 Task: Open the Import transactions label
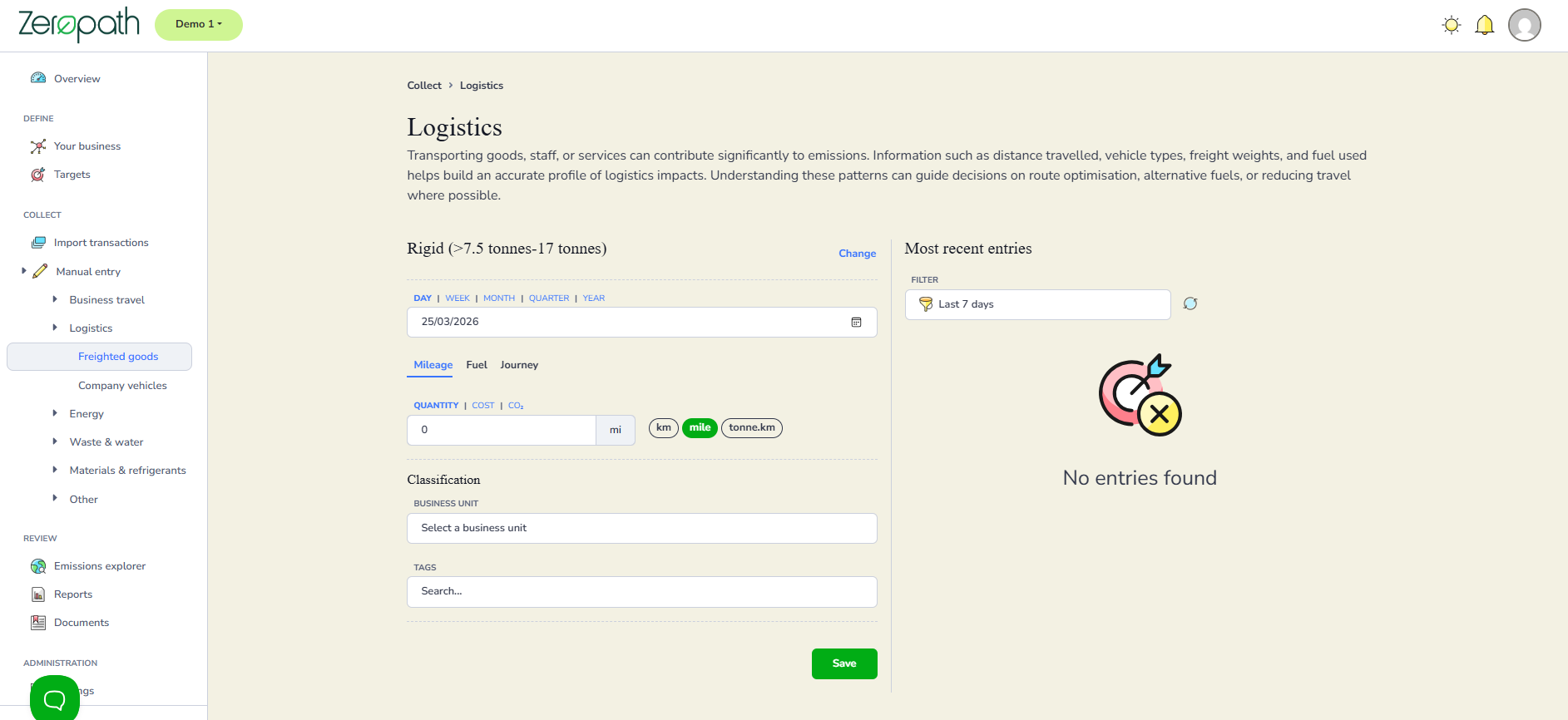point(101,243)
